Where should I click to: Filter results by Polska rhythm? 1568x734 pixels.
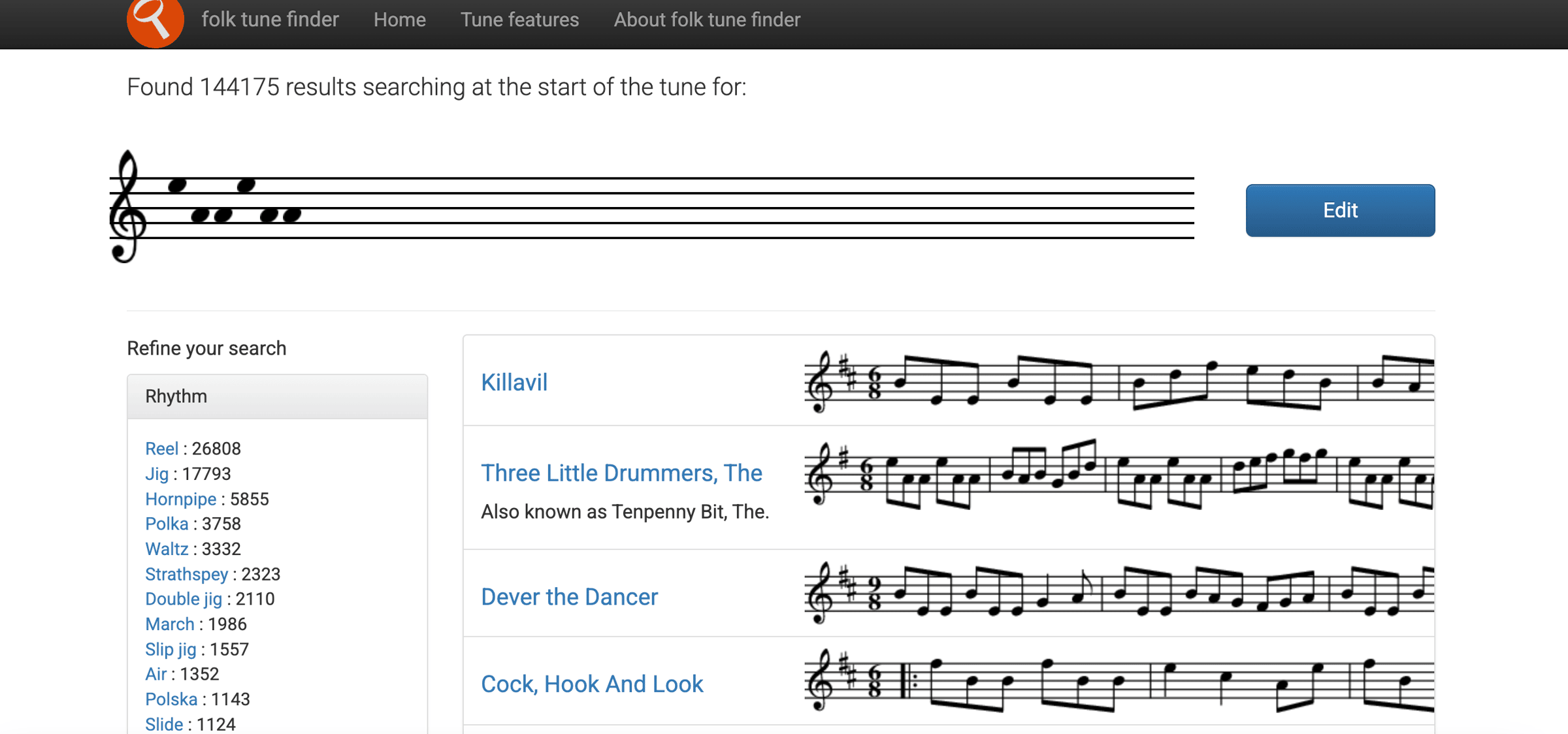171,699
